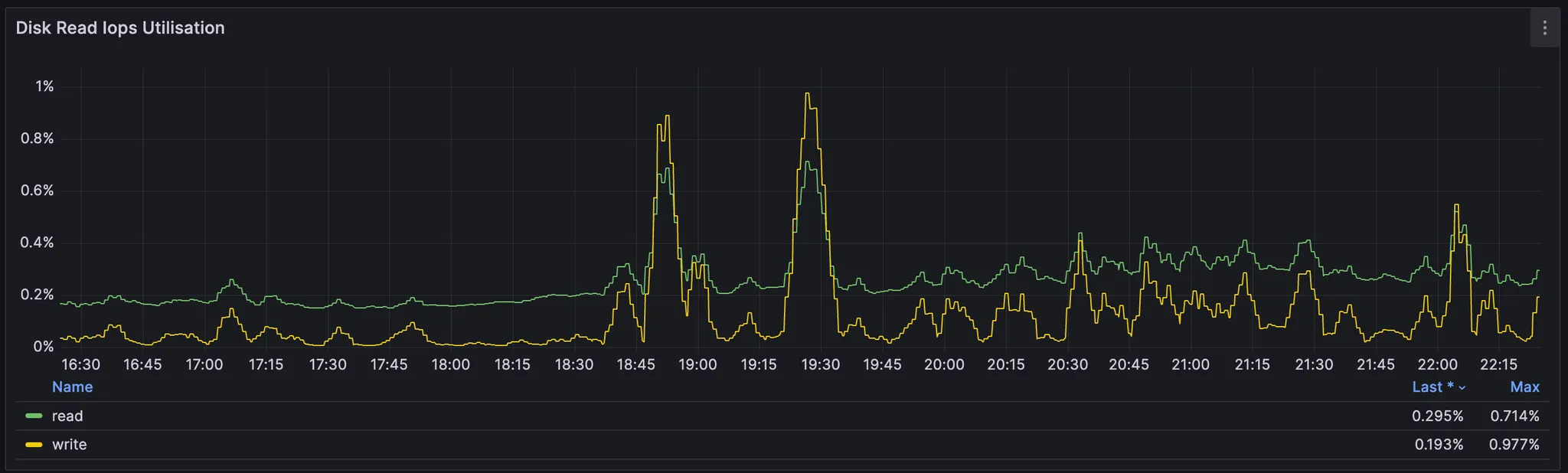Click the 22:00 time axis label
The image size is (1568, 473).
[1437, 365]
